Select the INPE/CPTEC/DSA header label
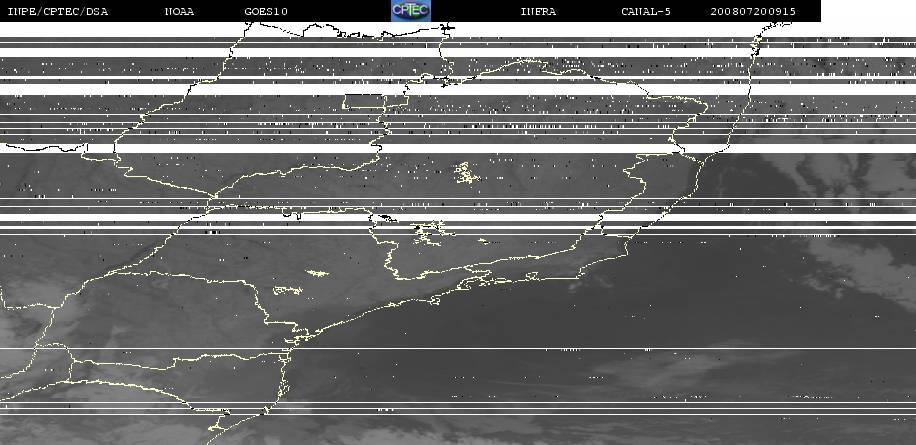The image size is (916, 445). pyautogui.click(x=58, y=11)
